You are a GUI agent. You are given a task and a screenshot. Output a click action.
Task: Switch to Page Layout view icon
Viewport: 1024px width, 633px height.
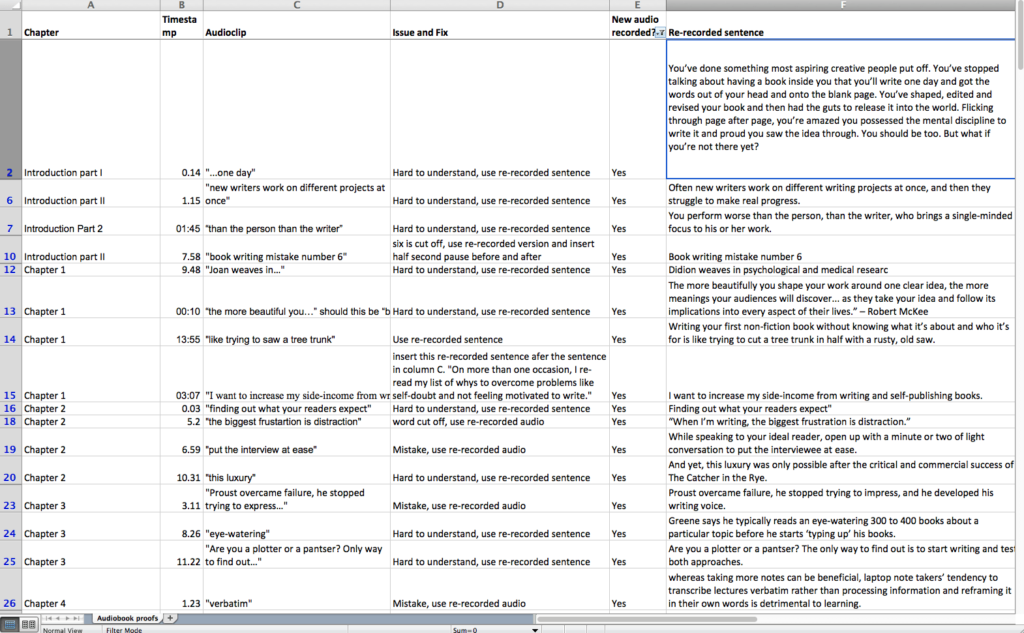[28, 625]
